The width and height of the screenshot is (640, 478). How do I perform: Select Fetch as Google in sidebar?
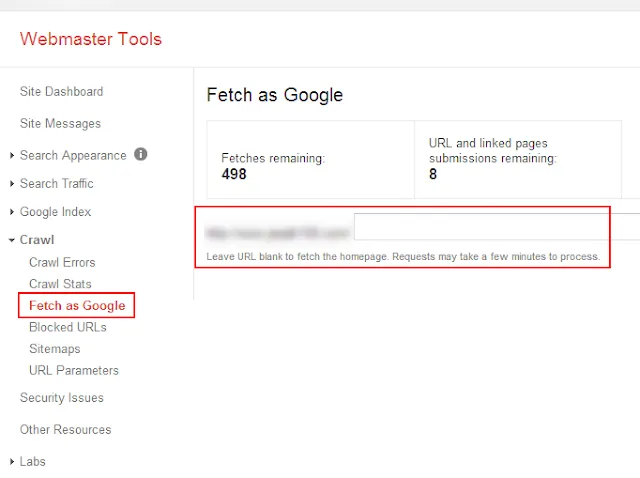pyautogui.click(x=77, y=305)
